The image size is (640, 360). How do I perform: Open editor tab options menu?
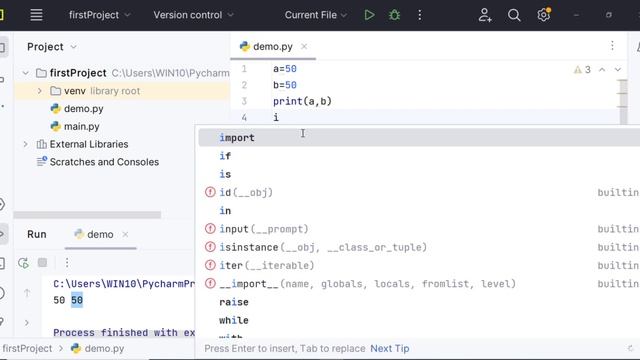[612, 46]
